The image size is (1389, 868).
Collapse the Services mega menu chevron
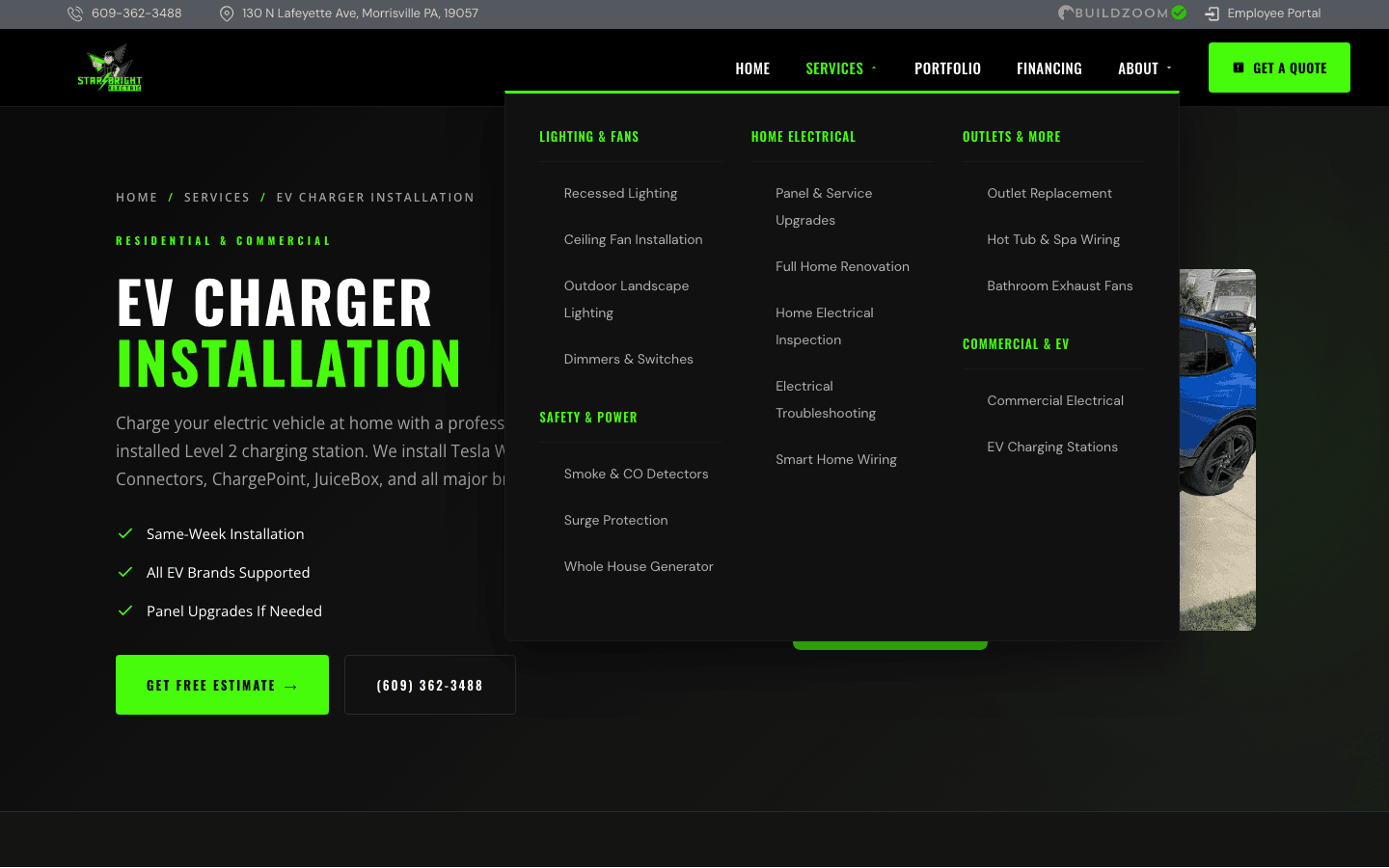[874, 68]
